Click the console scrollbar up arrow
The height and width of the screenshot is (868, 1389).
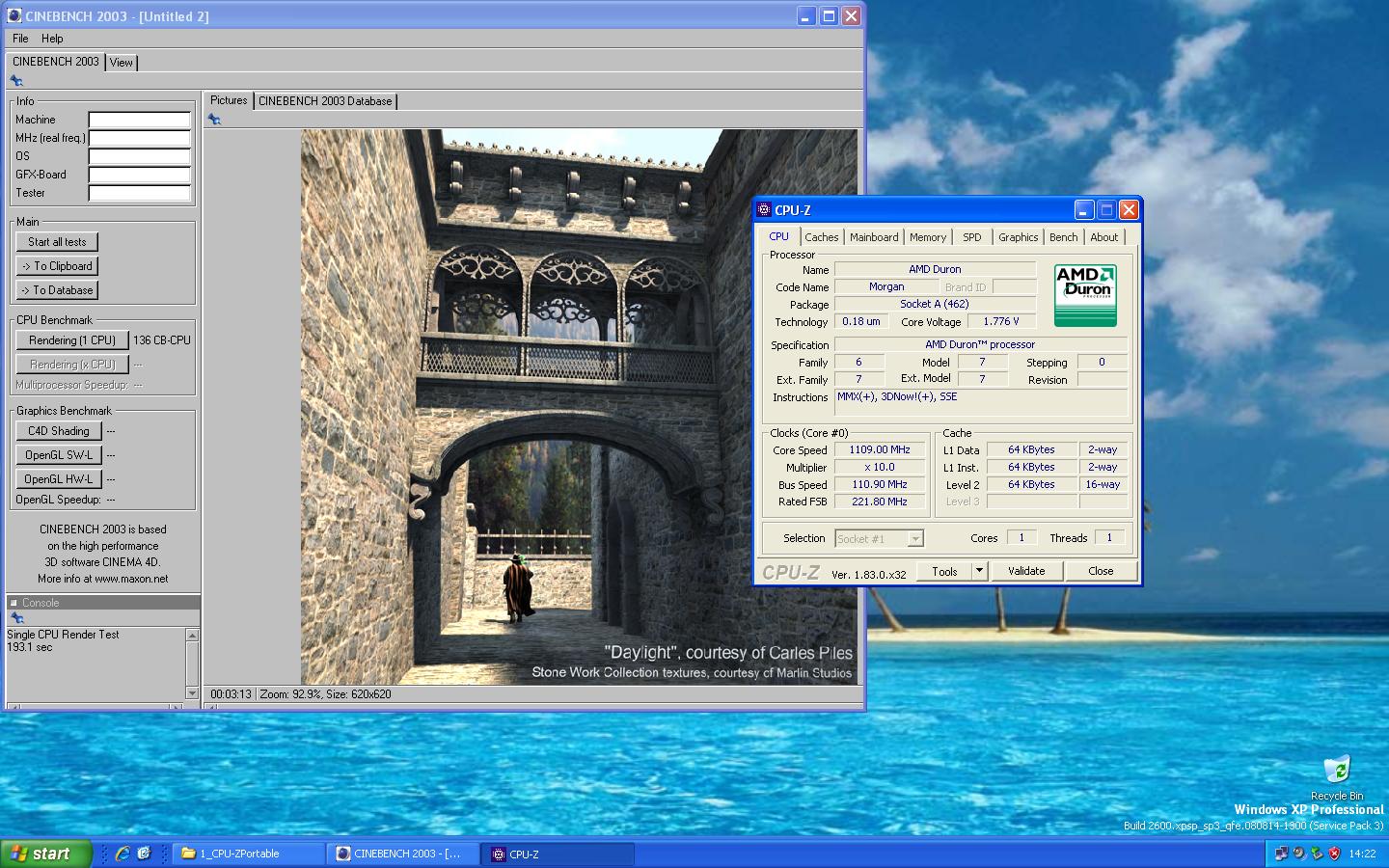[x=192, y=635]
